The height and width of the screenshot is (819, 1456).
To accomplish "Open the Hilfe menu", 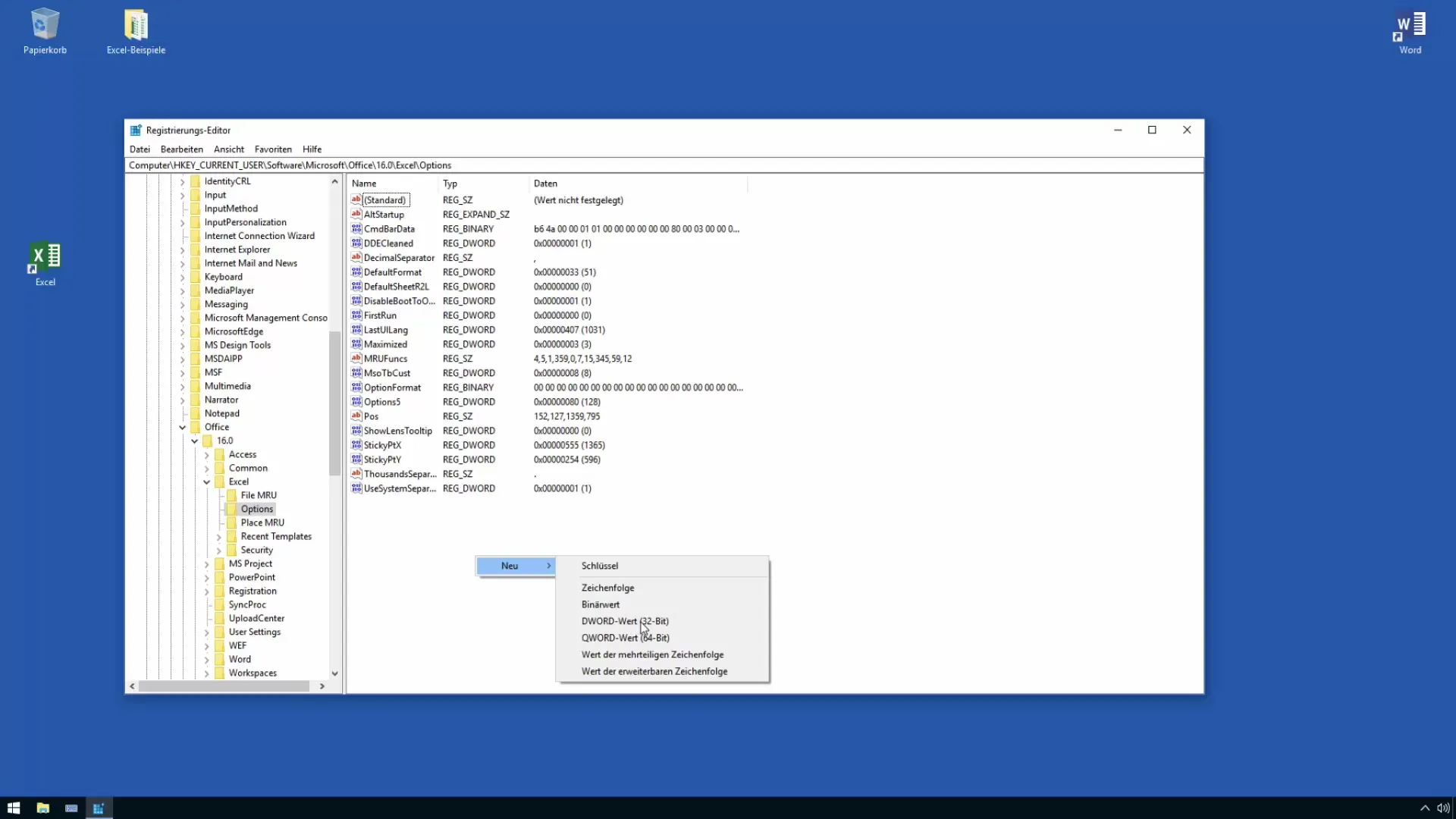I will 312,149.
